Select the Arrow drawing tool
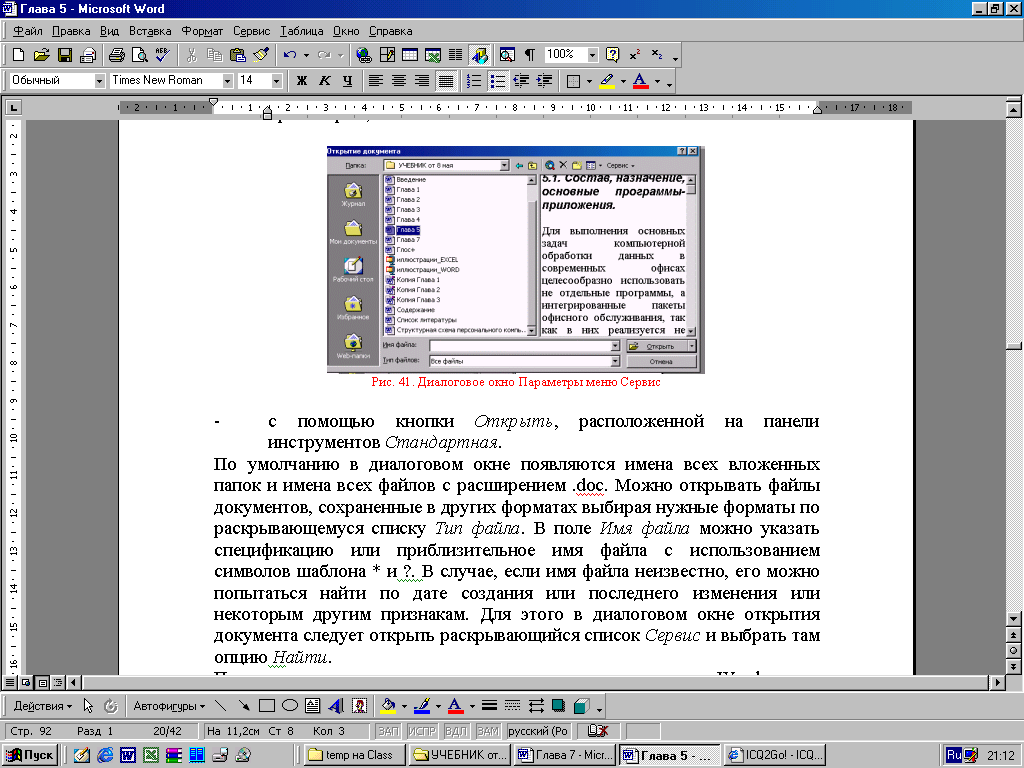1024x768 pixels. (244, 705)
